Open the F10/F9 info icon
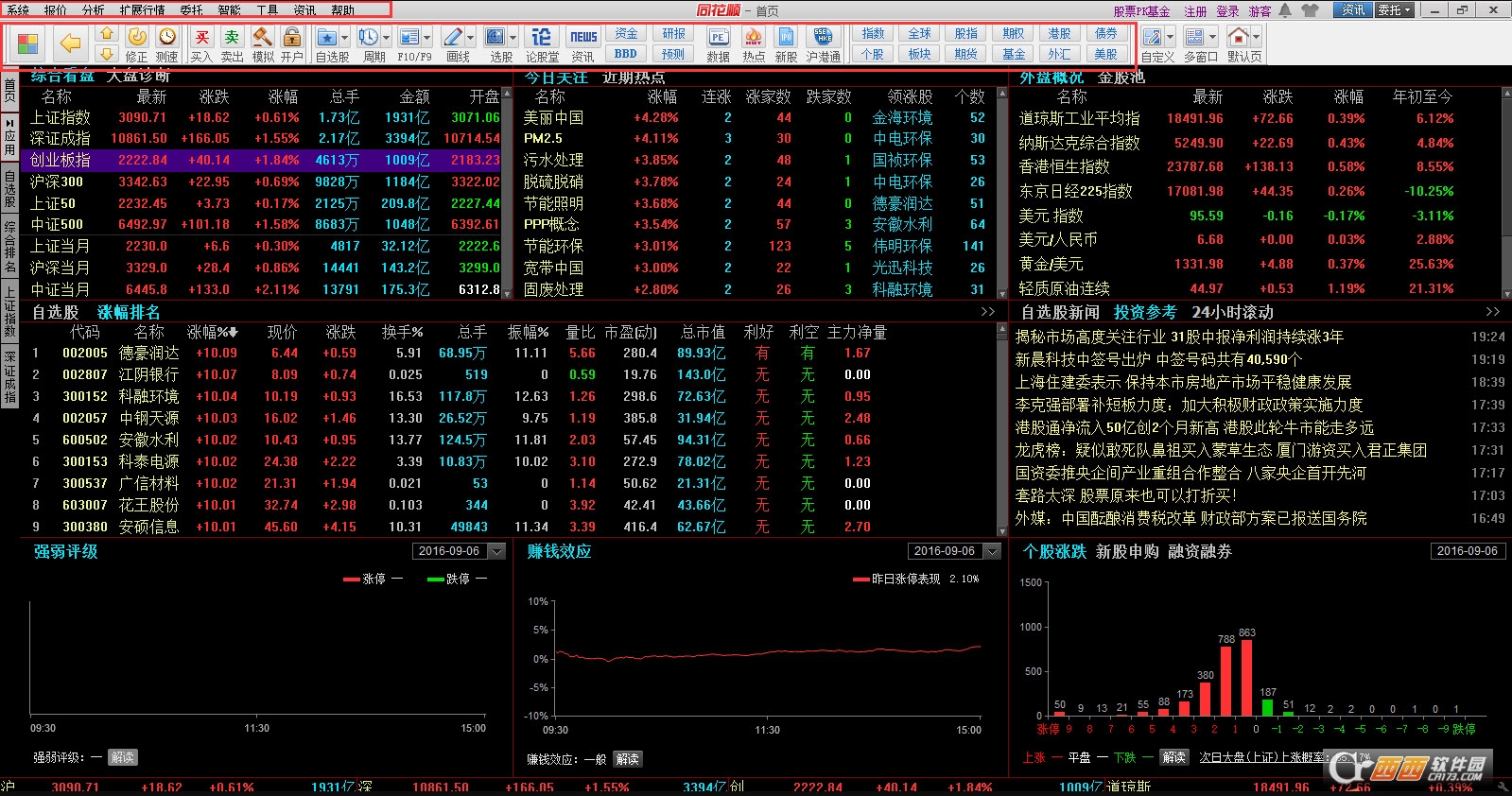Viewport: 1512px width, 796px height. (x=409, y=38)
